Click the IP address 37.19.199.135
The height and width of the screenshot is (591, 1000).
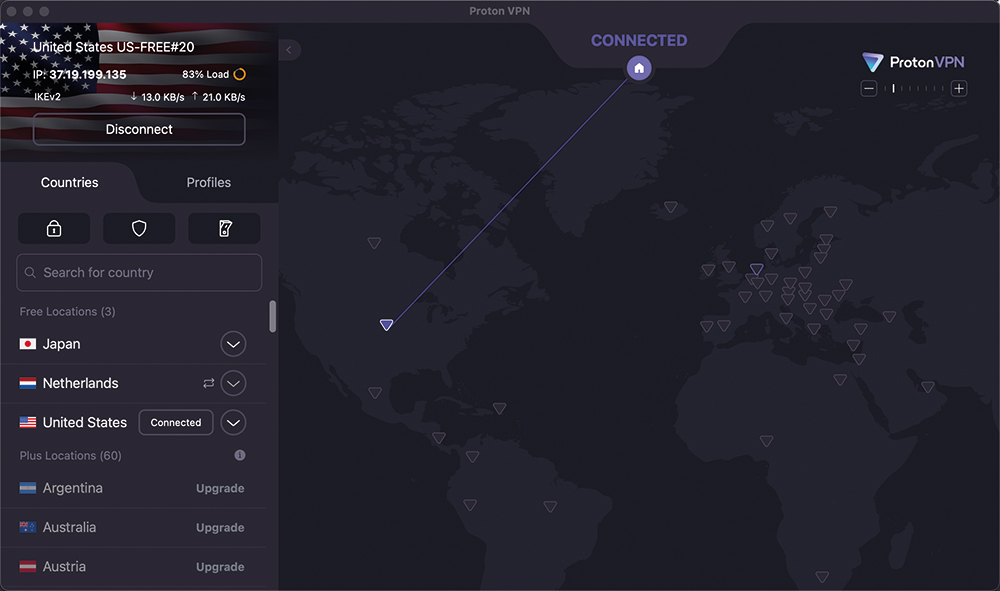click(x=88, y=75)
